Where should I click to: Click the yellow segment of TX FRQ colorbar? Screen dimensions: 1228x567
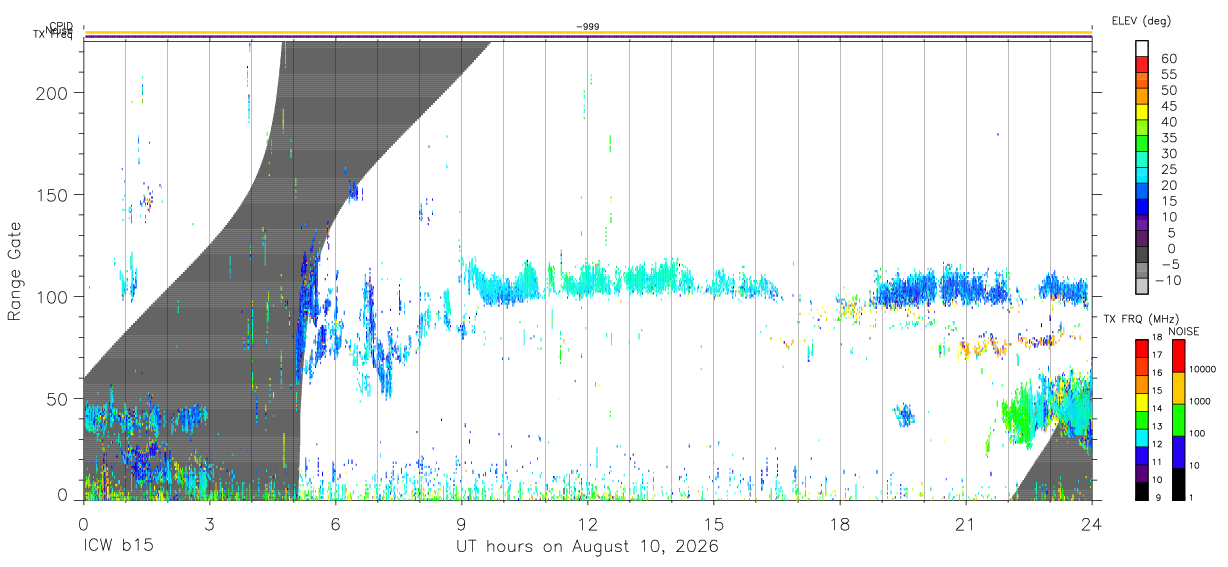click(1142, 402)
